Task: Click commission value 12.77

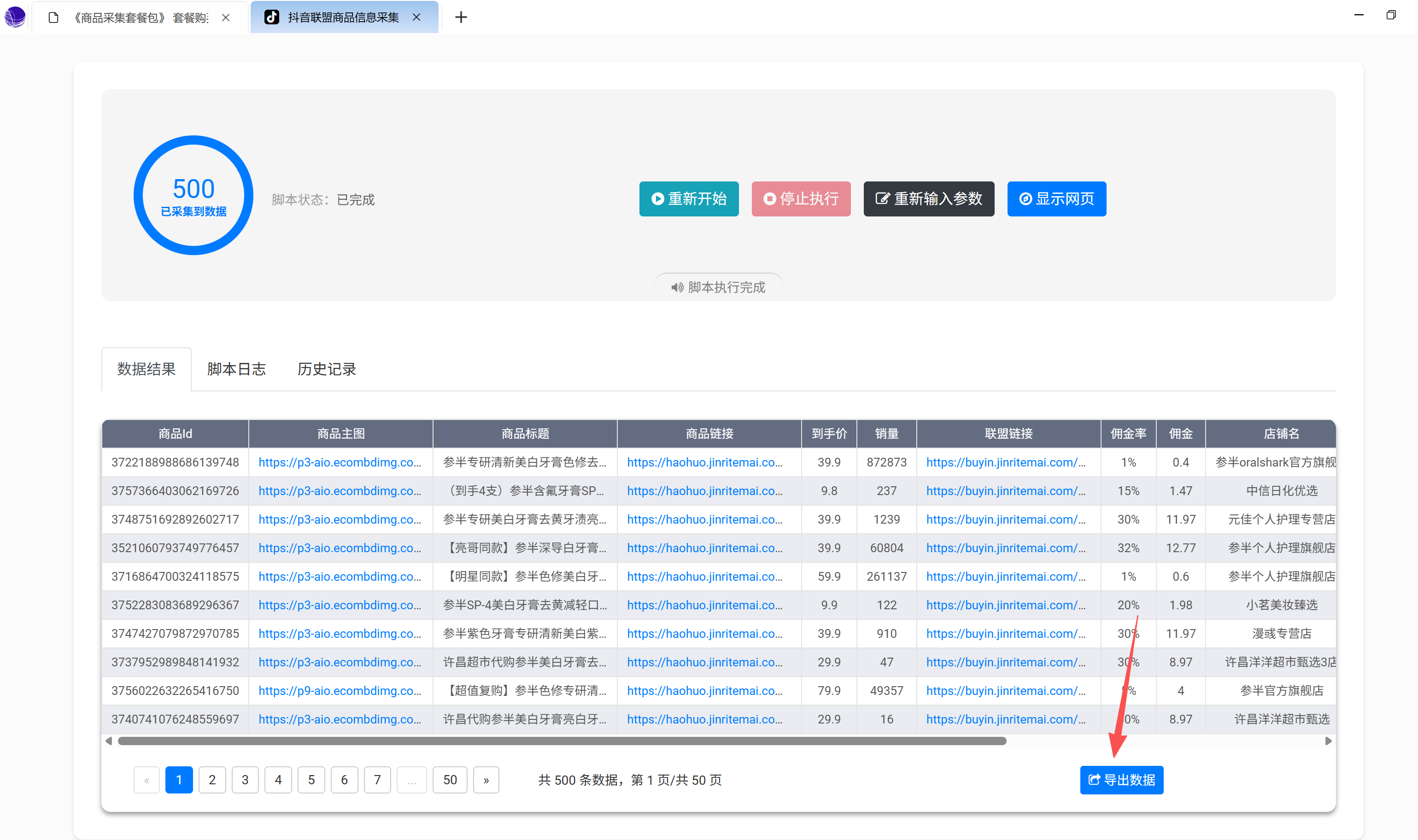Action: tap(1181, 548)
